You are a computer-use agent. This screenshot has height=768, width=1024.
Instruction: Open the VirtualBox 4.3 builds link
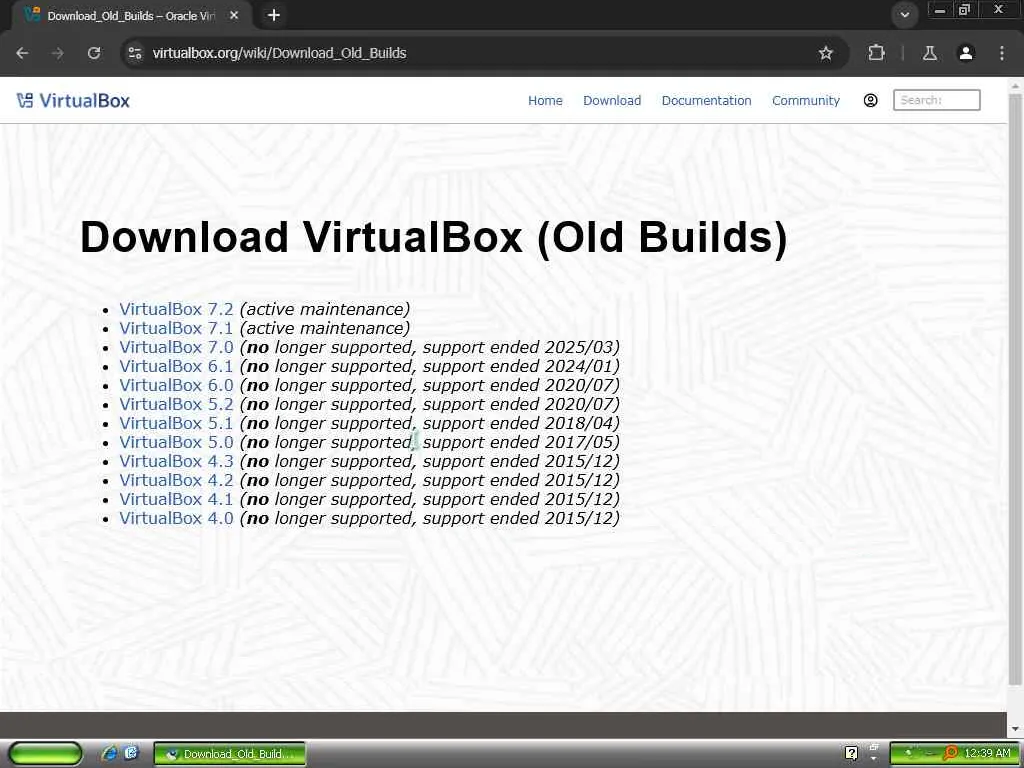tap(176, 460)
